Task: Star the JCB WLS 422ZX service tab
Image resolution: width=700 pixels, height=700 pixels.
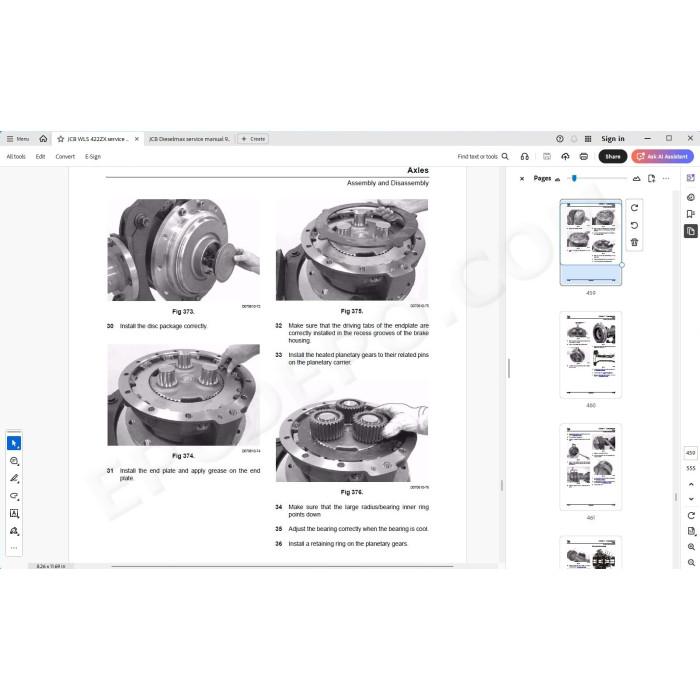Action: 61,139
